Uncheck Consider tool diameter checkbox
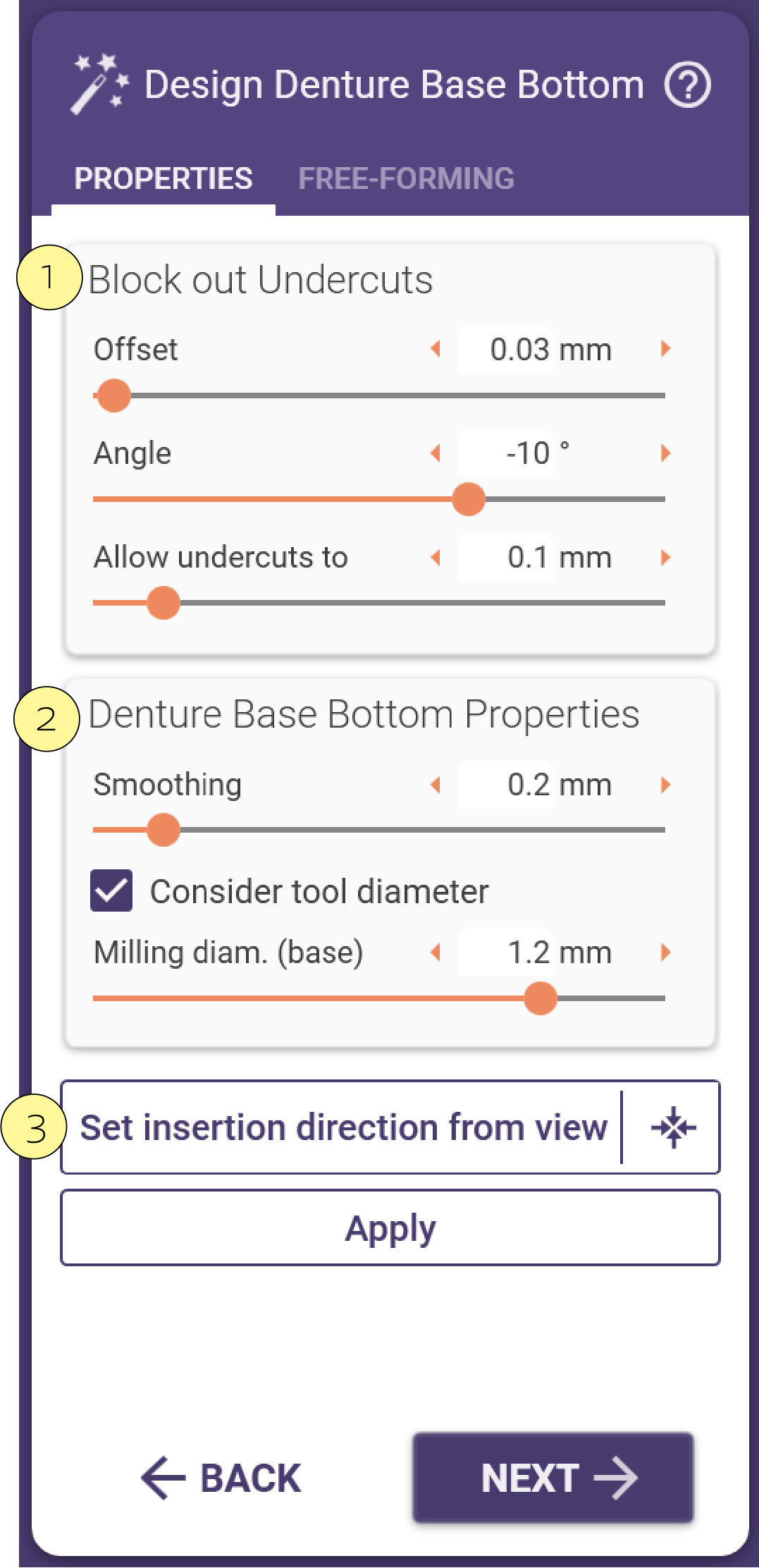759x1568 pixels. point(111,890)
